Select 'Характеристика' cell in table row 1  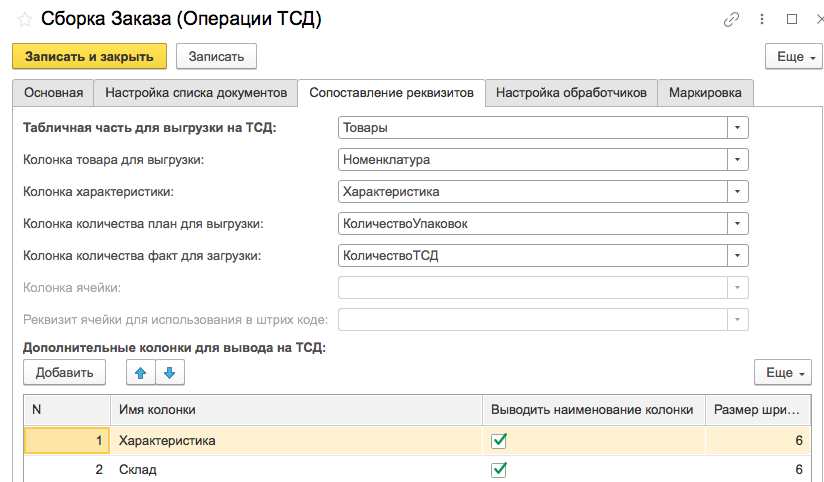(296, 440)
